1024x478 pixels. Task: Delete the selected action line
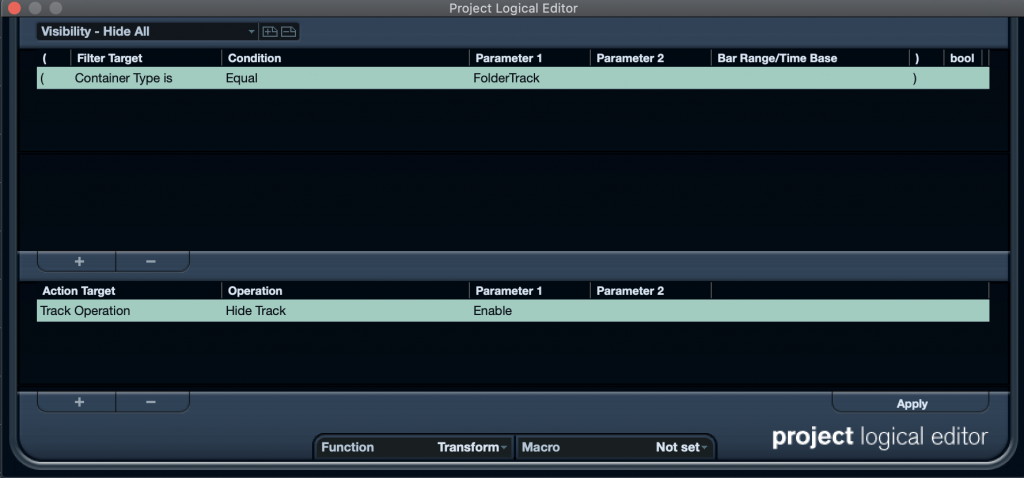click(x=151, y=402)
